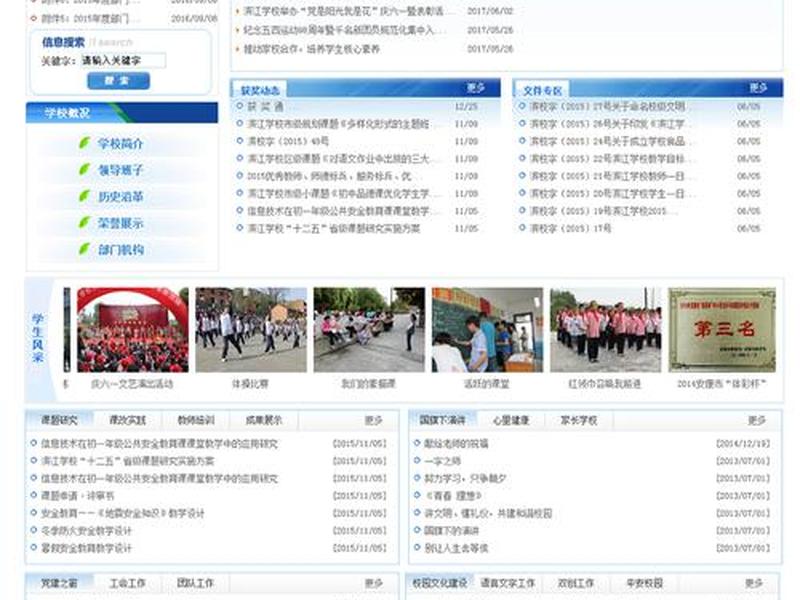Screen dimensions: 800x600
Task: Switch to the 课题研究 tab
Action: (59, 420)
